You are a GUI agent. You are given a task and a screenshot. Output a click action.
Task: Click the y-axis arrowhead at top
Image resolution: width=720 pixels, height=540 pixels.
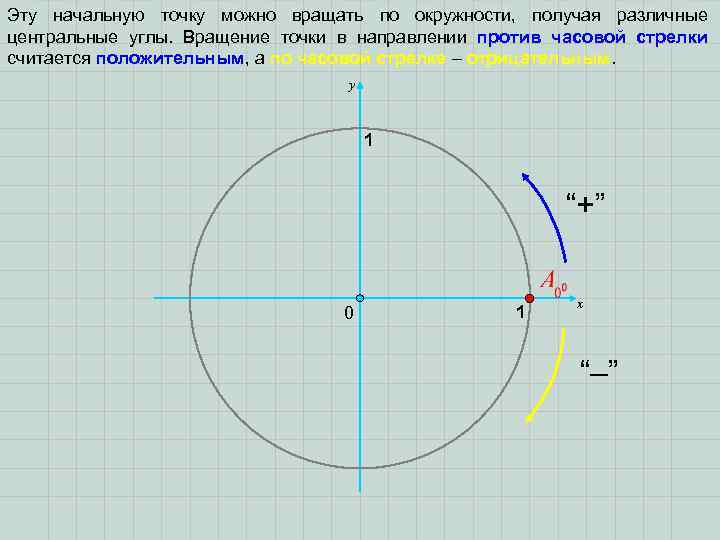360,85
